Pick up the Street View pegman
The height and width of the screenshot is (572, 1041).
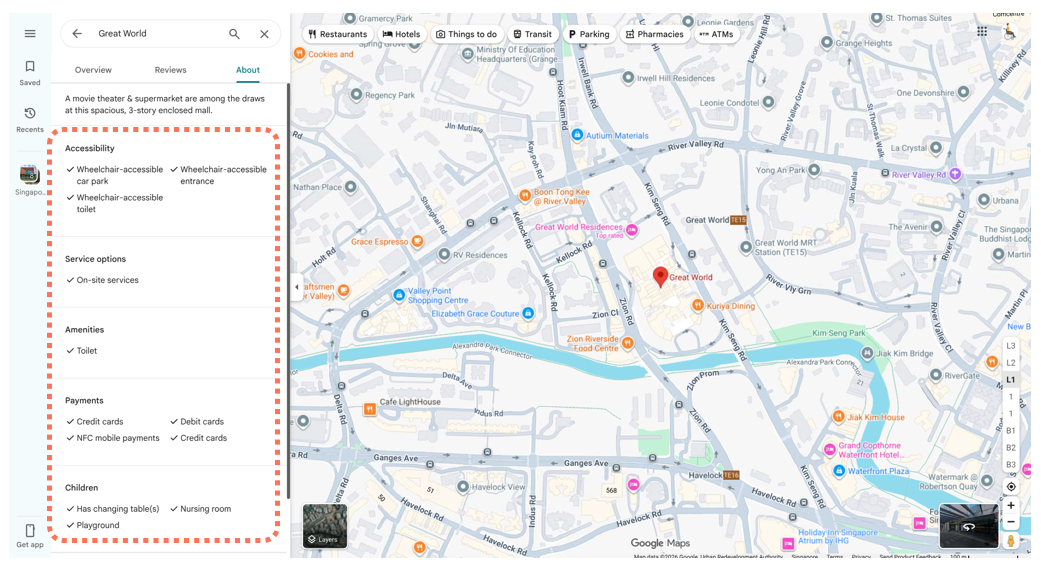coord(1010,541)
